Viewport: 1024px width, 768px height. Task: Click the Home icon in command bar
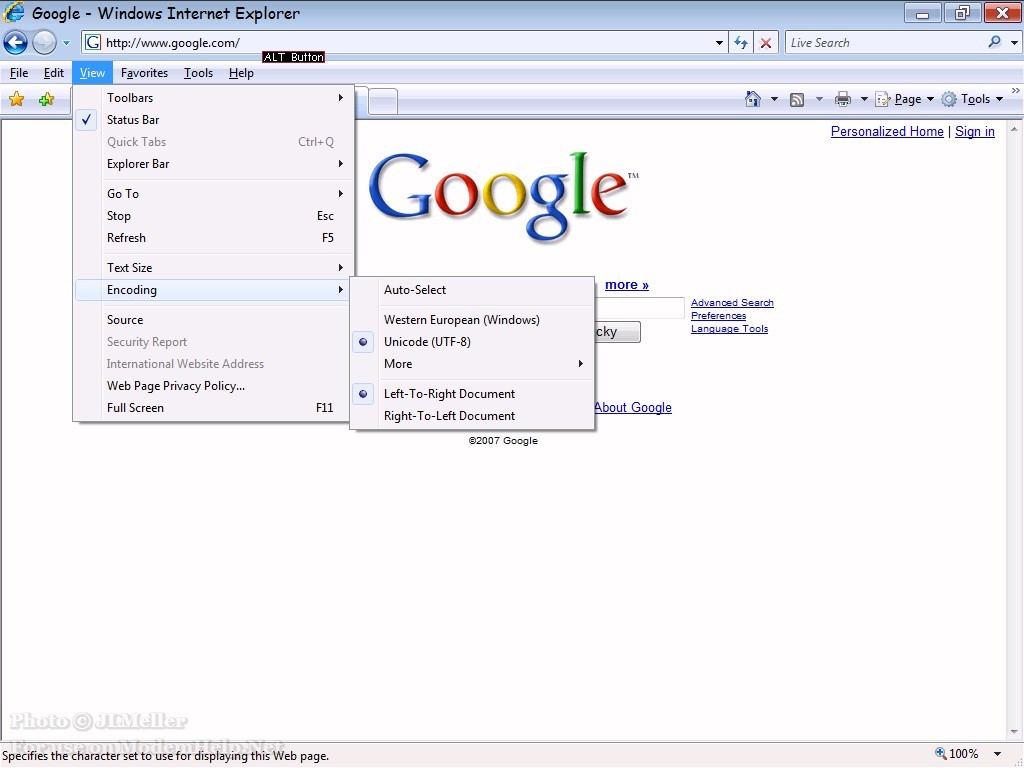coord(752,99)
